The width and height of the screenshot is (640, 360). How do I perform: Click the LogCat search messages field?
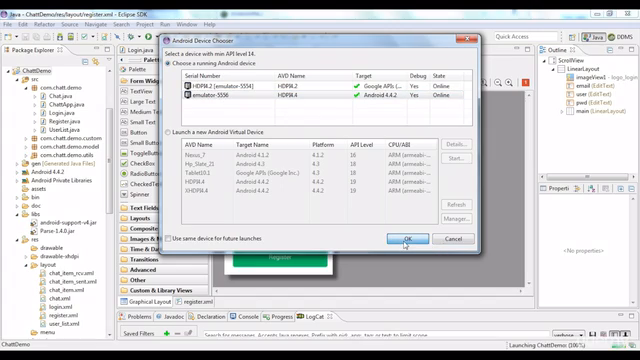(376, 335)
